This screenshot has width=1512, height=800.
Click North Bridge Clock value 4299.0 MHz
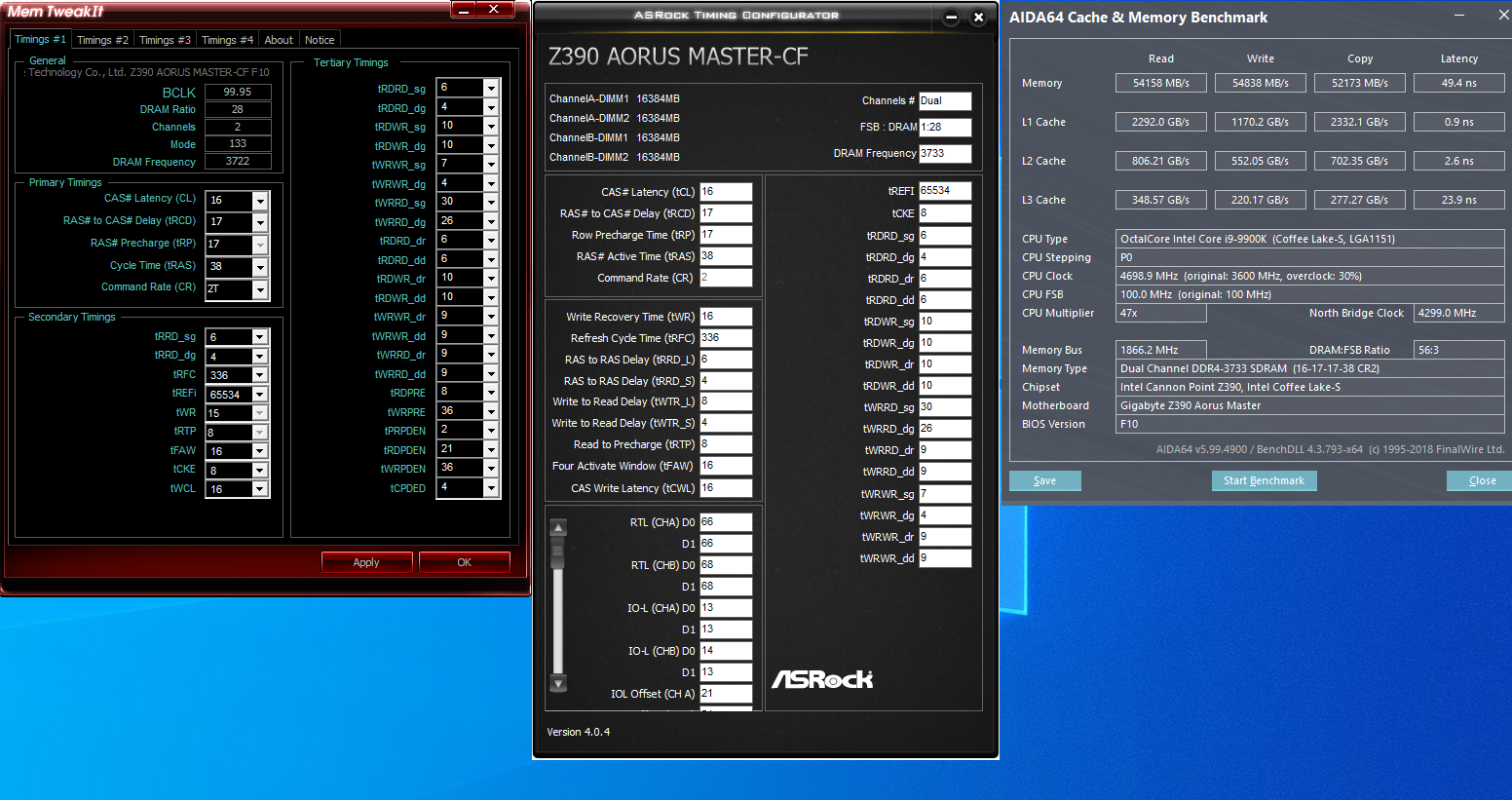tap(1459, 313)
